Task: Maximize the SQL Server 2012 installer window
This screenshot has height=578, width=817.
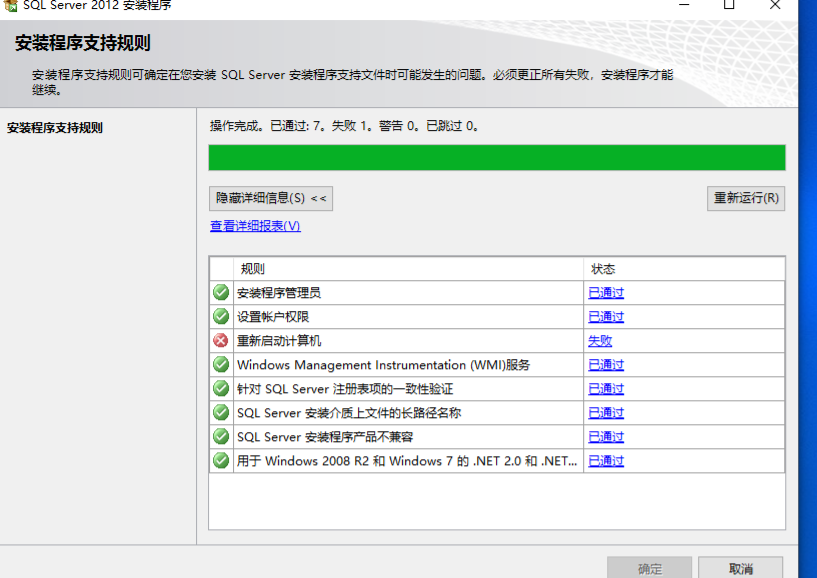Action: (x=729, y=5)
